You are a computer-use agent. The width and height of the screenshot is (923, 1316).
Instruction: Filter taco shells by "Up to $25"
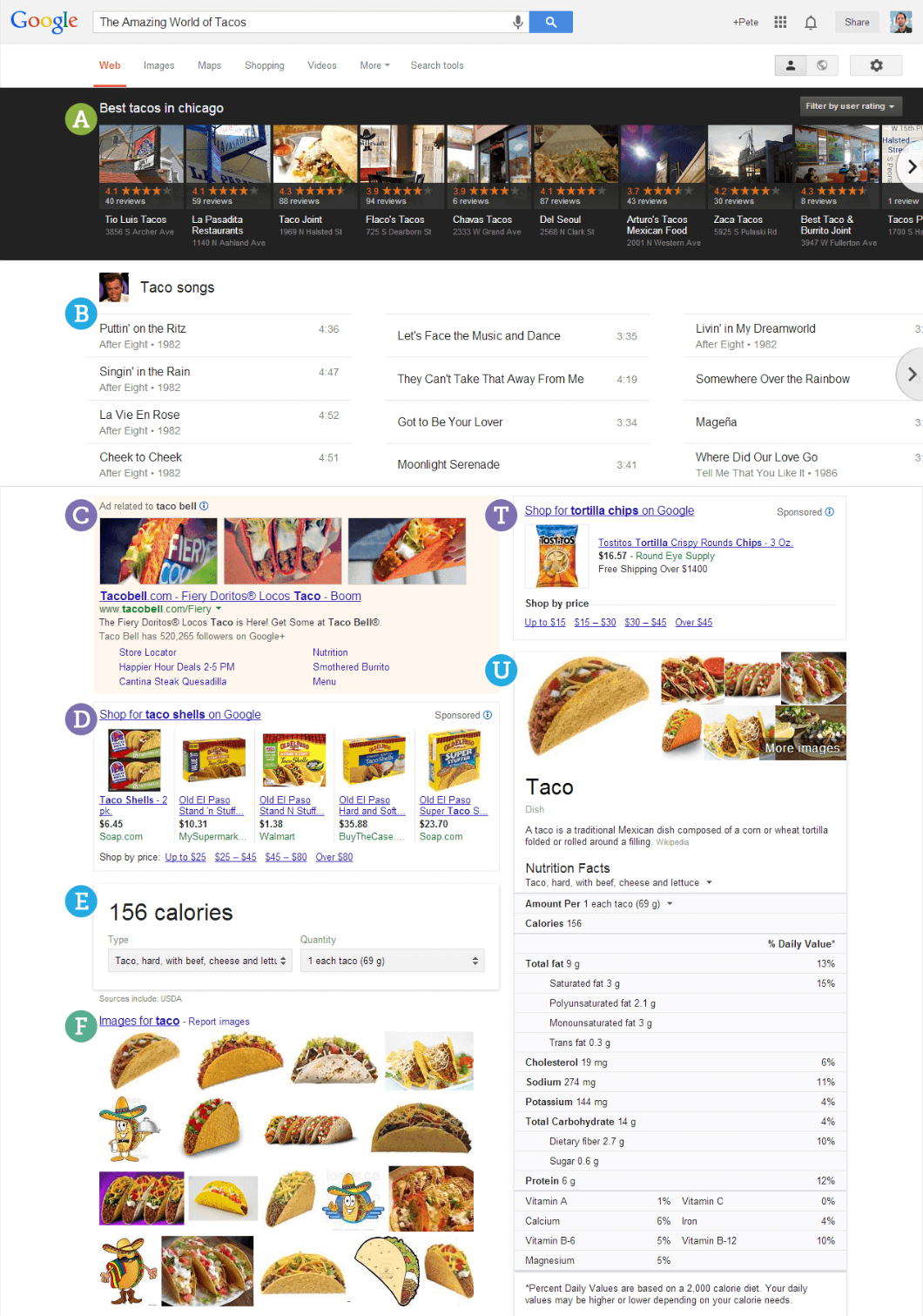click(185, 857)
